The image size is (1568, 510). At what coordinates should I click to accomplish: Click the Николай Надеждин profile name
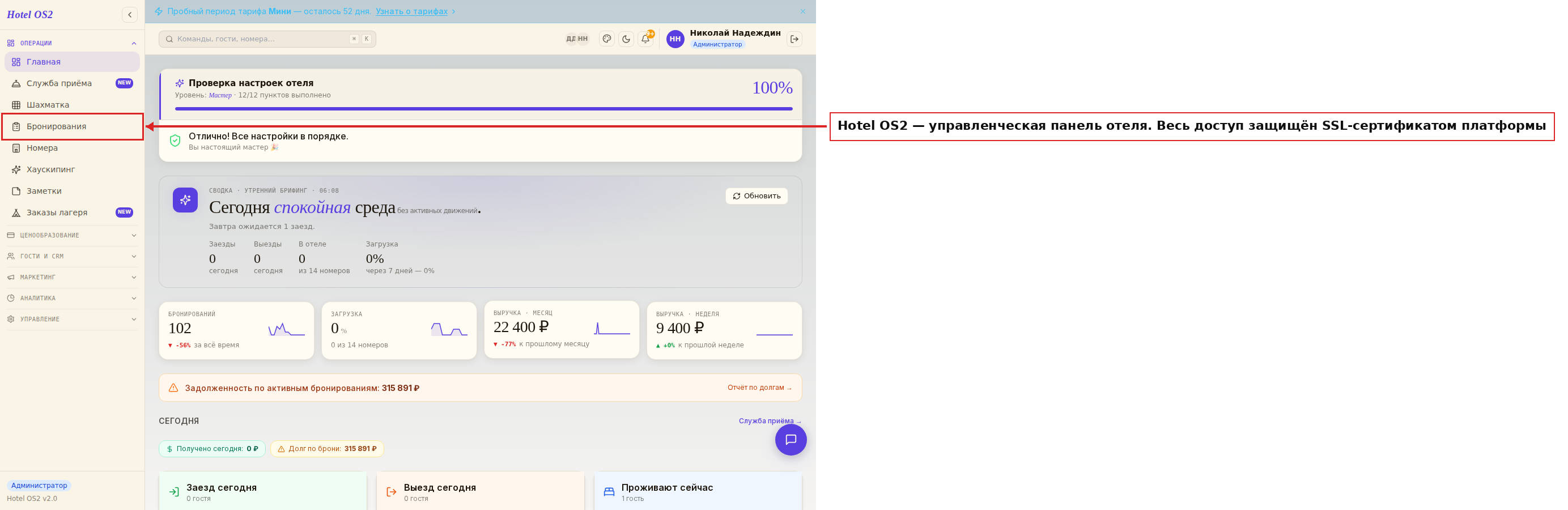point(736,33)
